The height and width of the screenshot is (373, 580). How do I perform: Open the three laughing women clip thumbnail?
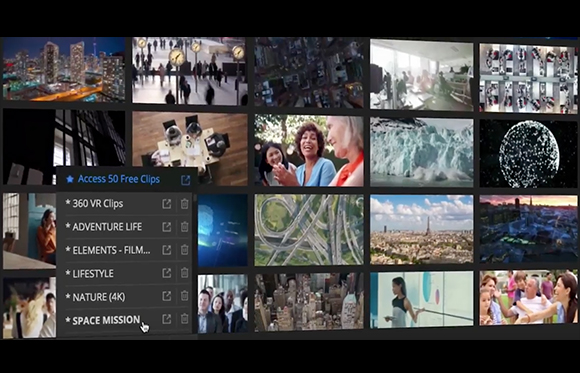point(309,150)
